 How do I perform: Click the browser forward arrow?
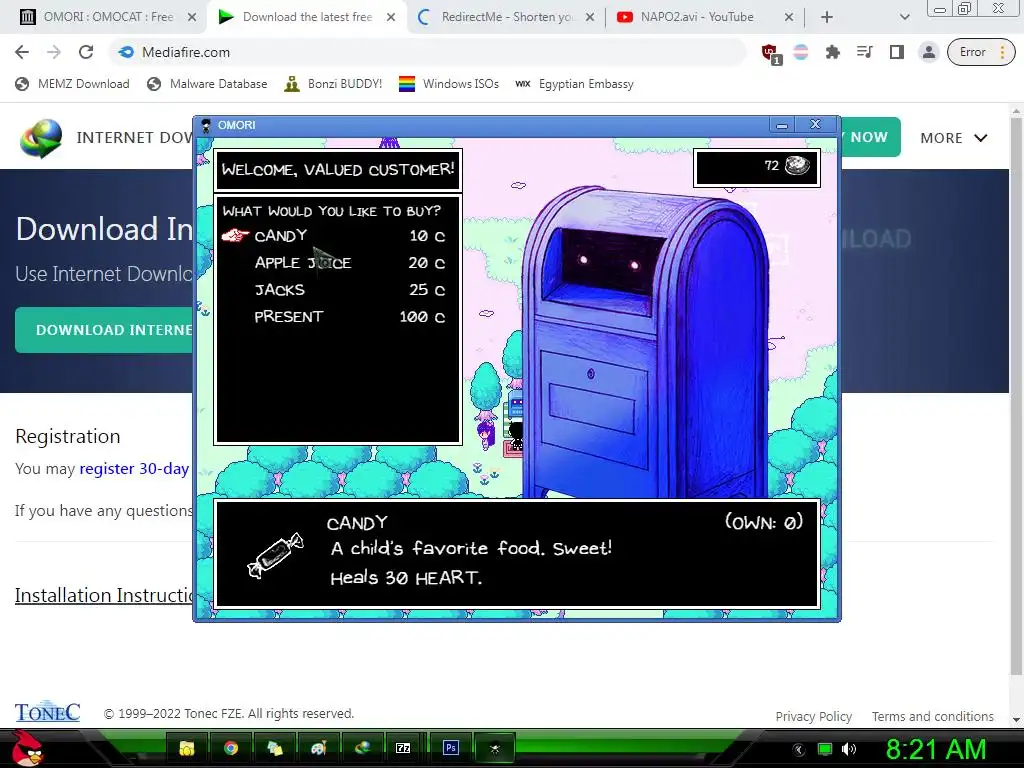[54, 52]
